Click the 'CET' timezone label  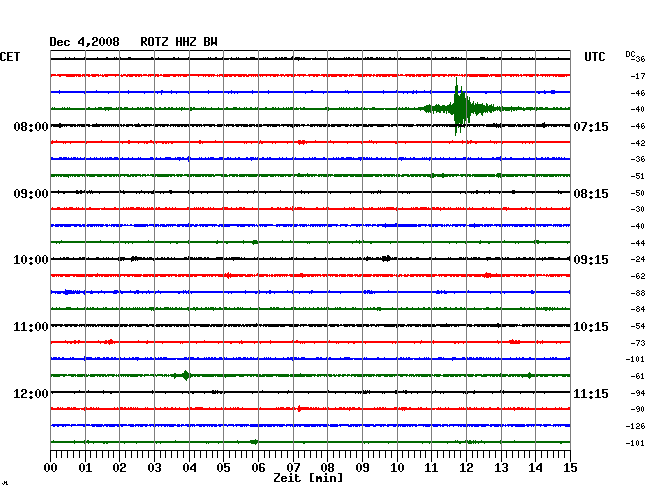(10, 57)
